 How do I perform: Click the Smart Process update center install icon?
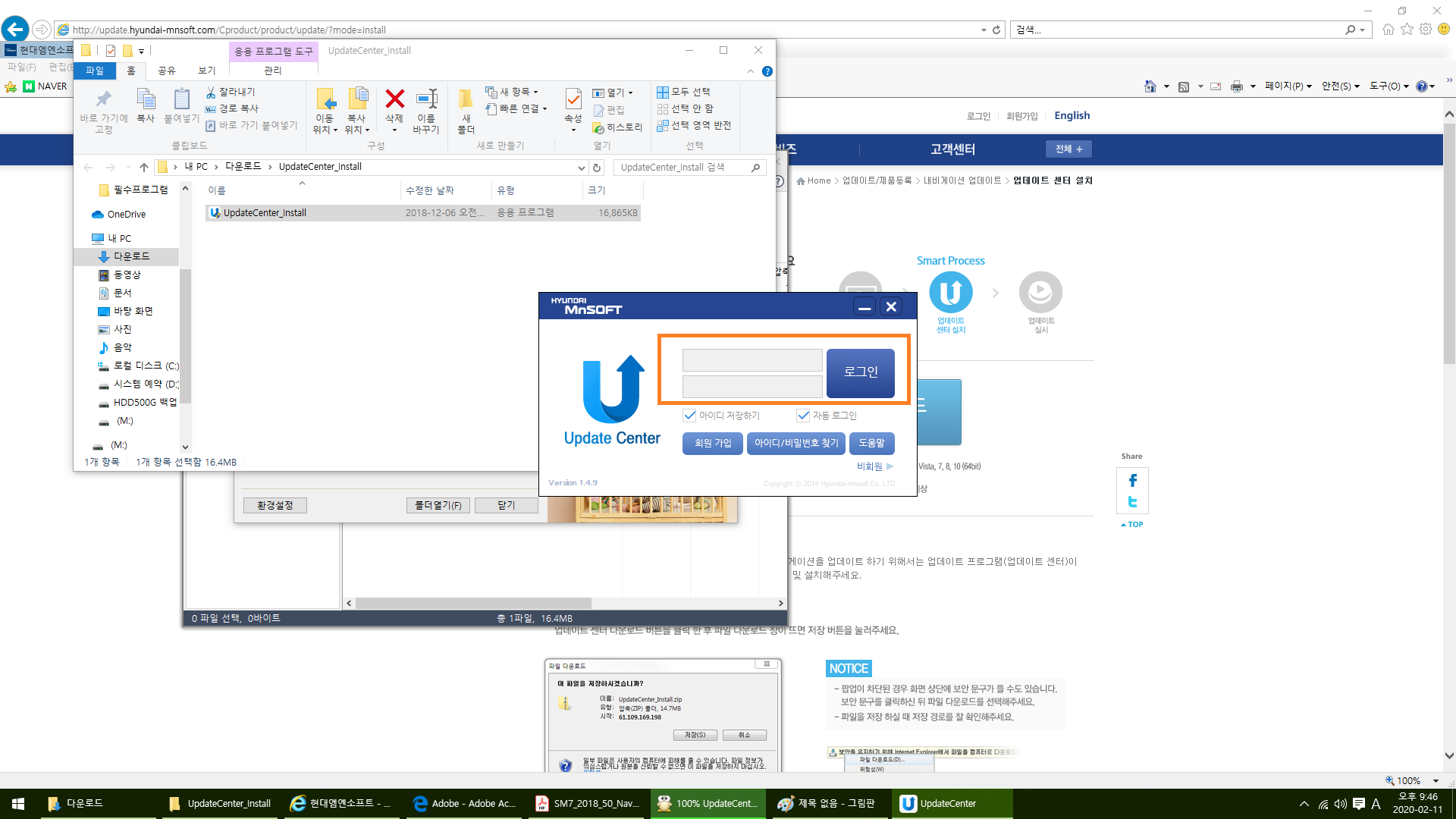950,293
